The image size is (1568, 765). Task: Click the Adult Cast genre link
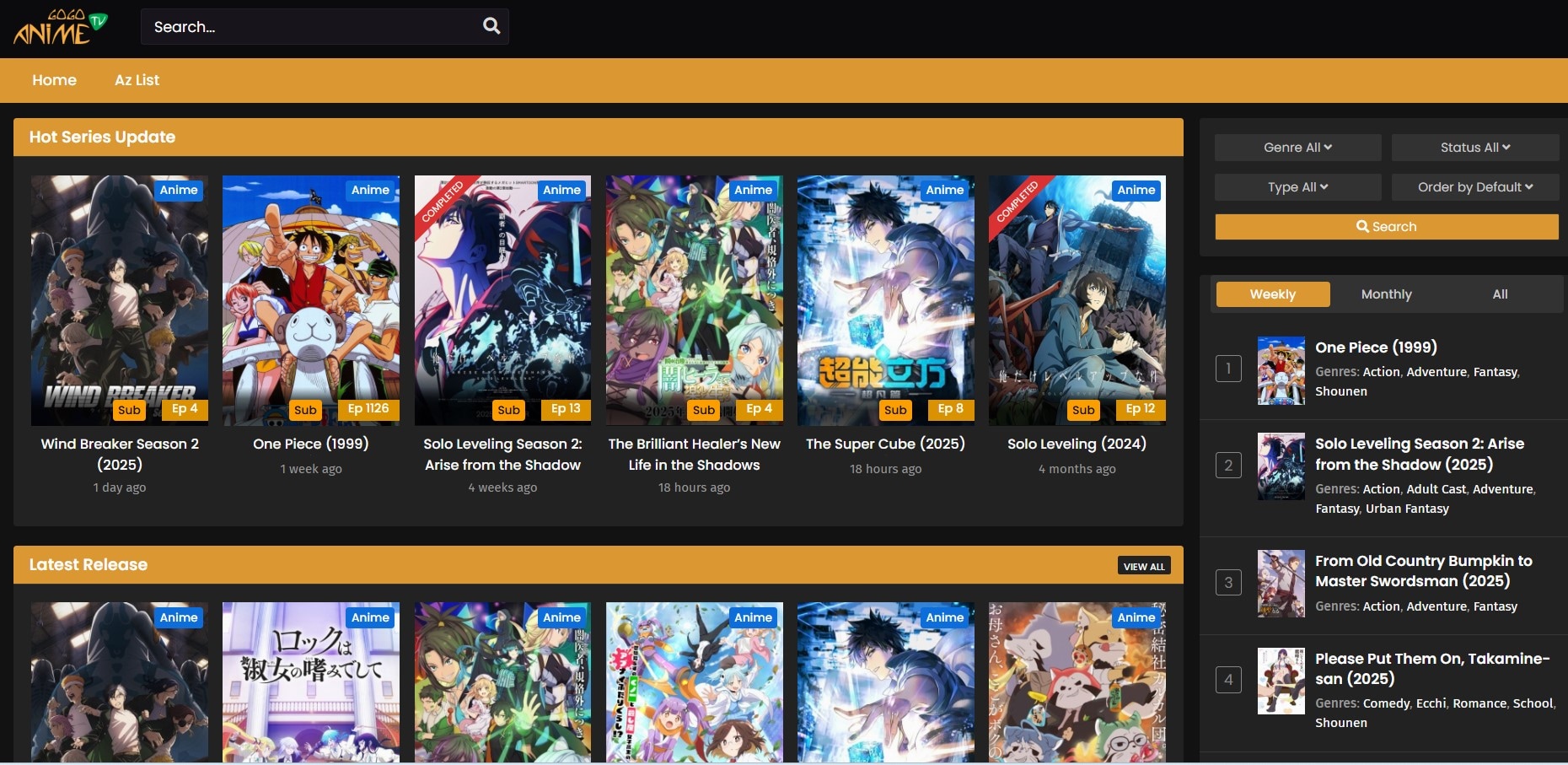point(1436,489)
